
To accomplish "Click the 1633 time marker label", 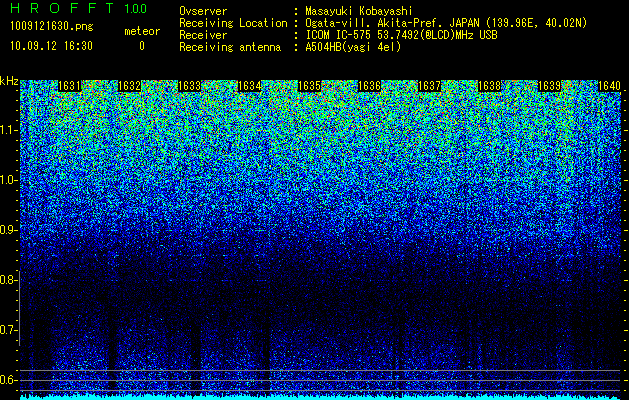I will 189,86.
